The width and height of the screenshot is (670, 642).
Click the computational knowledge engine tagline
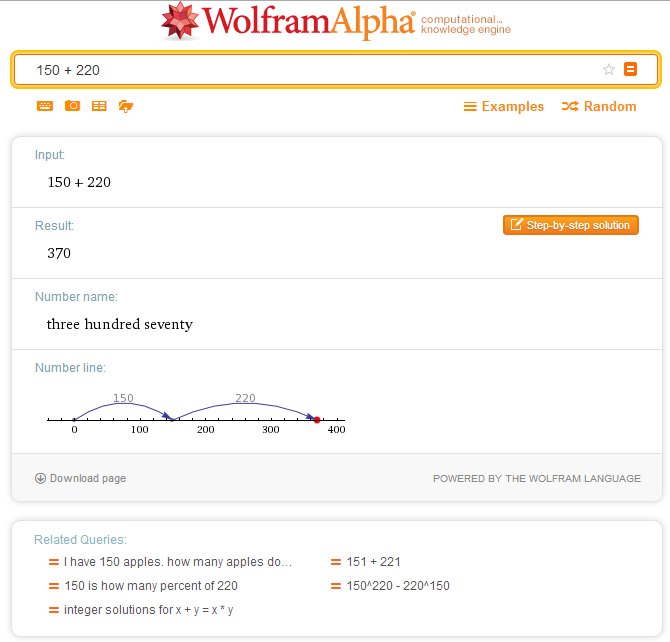coord(466,24)
